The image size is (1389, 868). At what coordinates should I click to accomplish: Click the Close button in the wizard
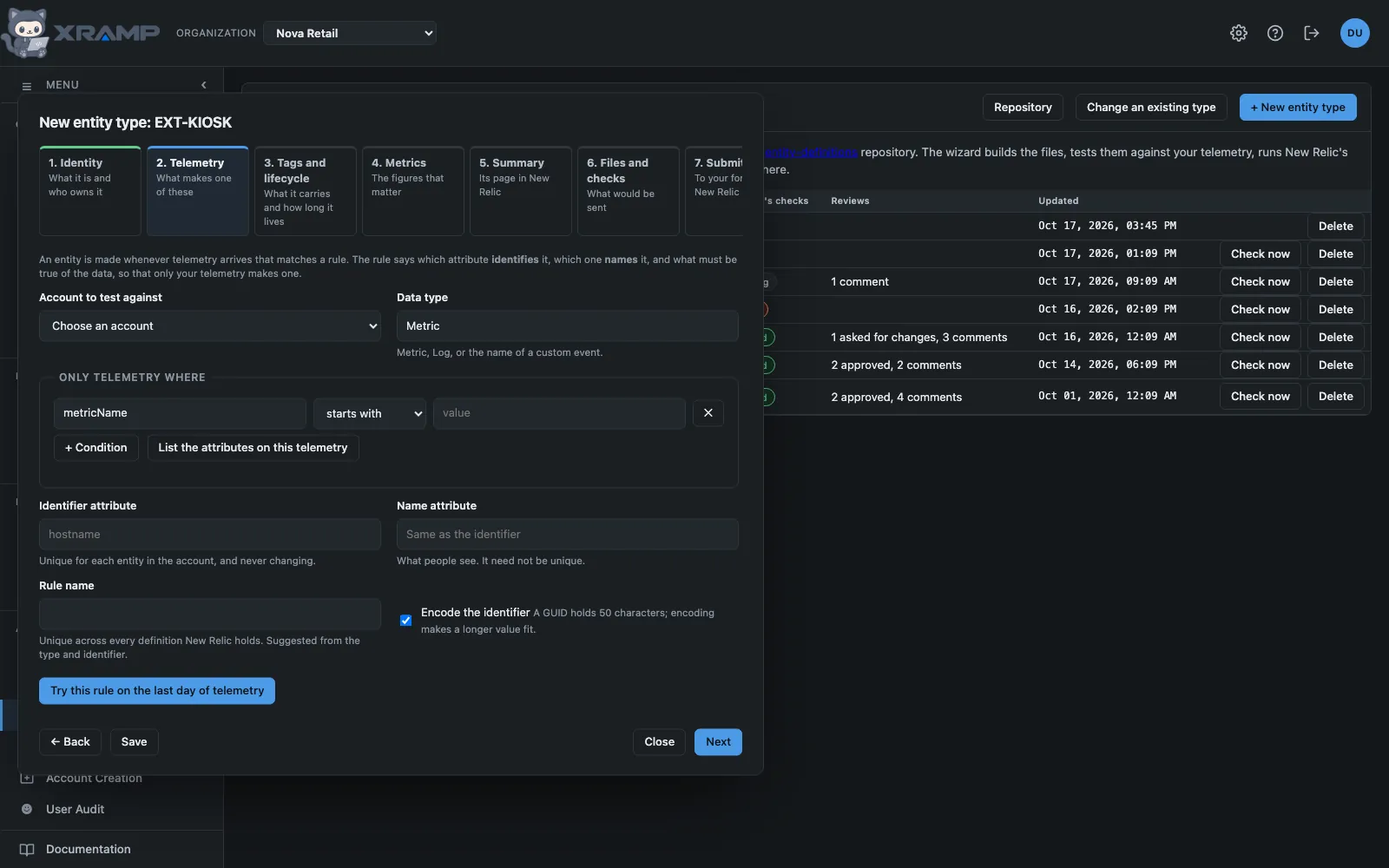[x=660, y=742]
